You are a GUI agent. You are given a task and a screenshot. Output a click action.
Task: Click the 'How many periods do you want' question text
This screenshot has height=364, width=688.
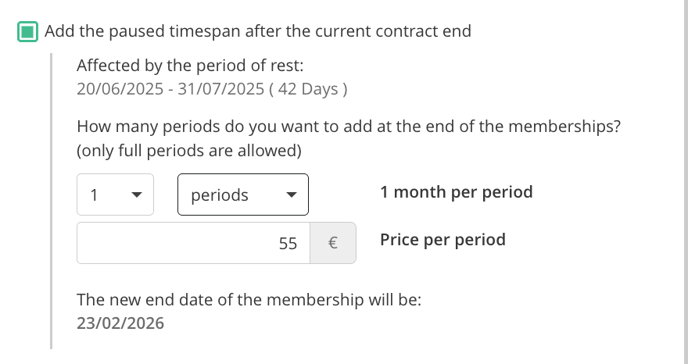pyautogui.click(x=349, y=127)
